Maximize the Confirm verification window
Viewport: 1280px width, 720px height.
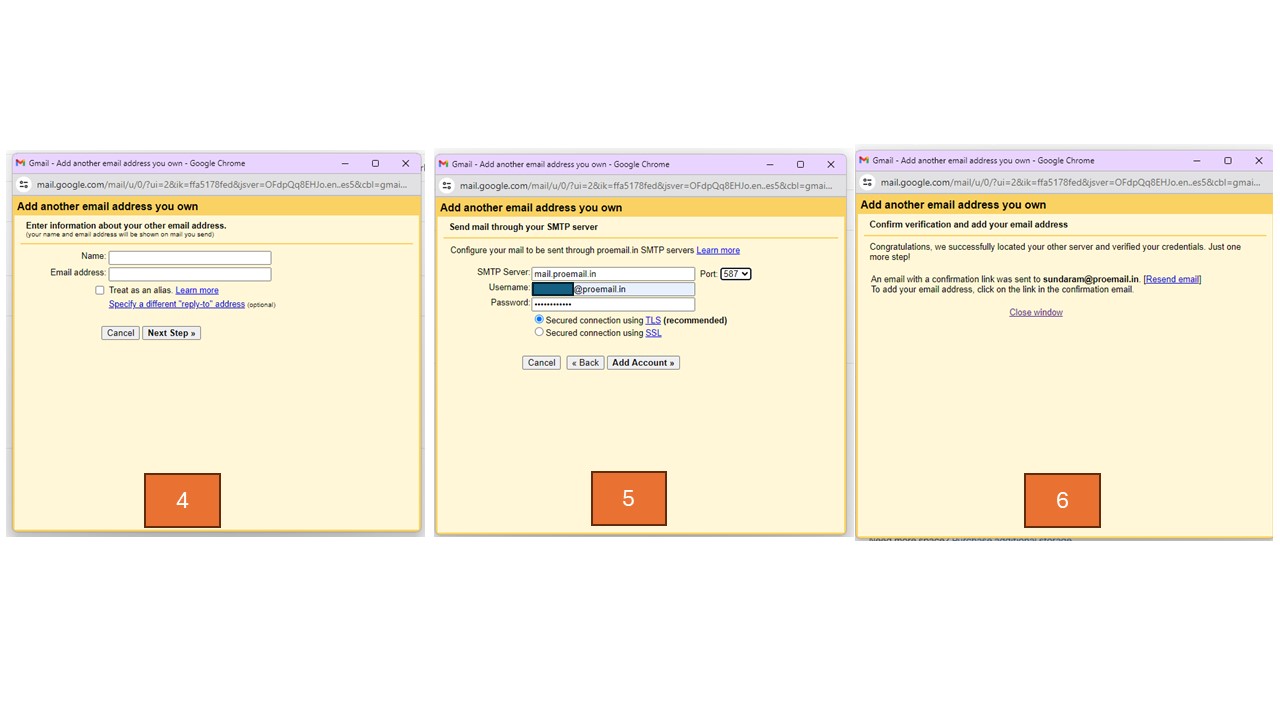(x=1228, y=160)
